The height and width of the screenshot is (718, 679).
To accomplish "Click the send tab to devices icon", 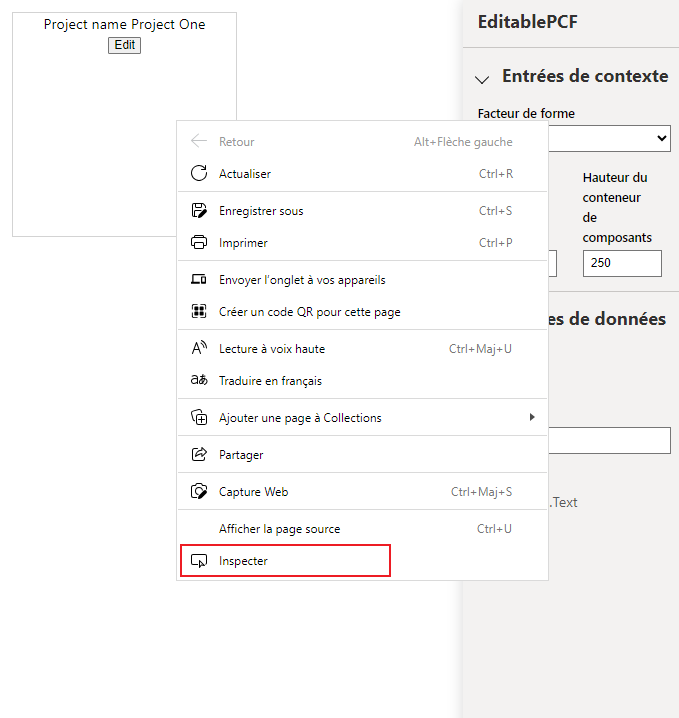I will tap(199, 279).
